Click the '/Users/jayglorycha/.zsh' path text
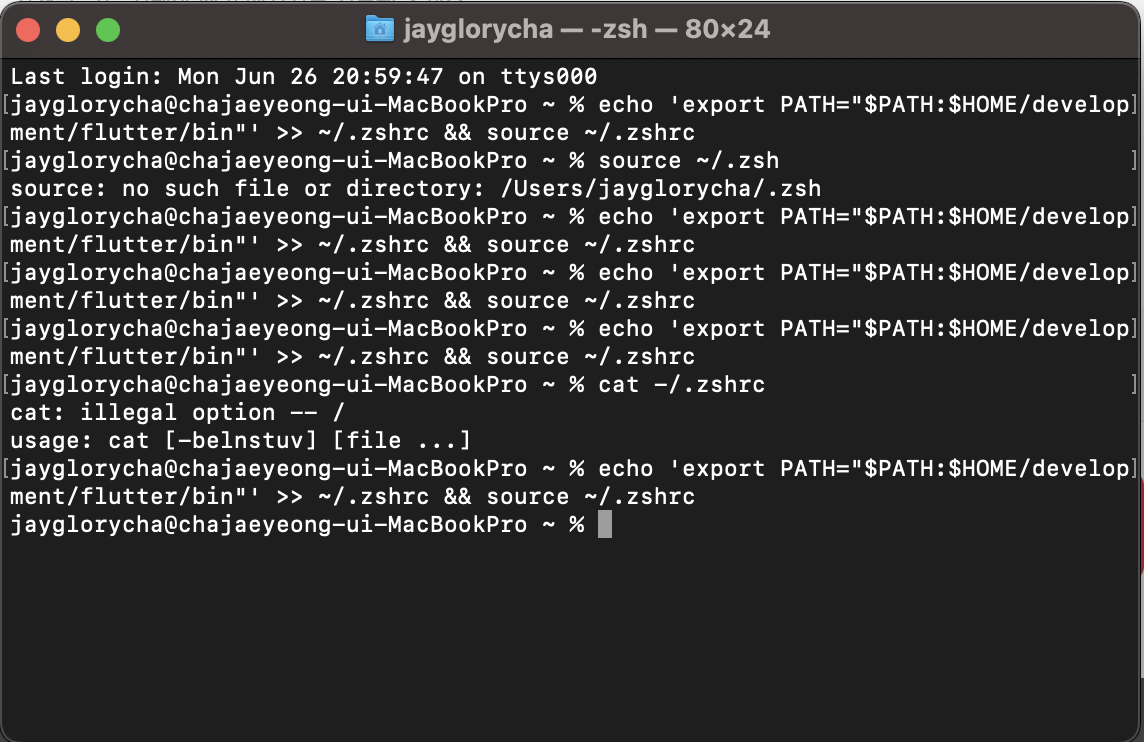The image size is (1144, 742). (x=661, y=188)
